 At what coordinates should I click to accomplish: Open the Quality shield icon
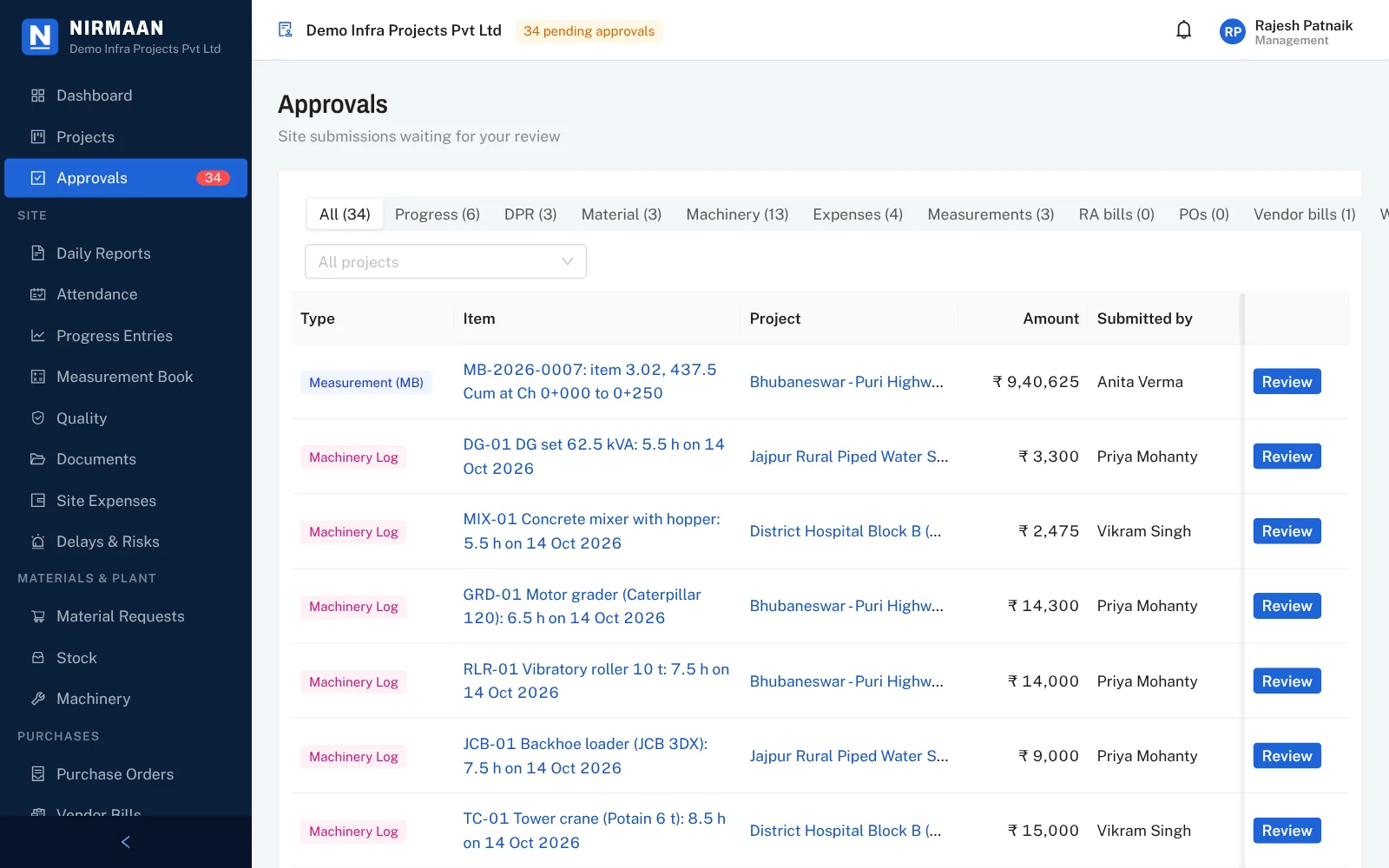pos(37,418)
